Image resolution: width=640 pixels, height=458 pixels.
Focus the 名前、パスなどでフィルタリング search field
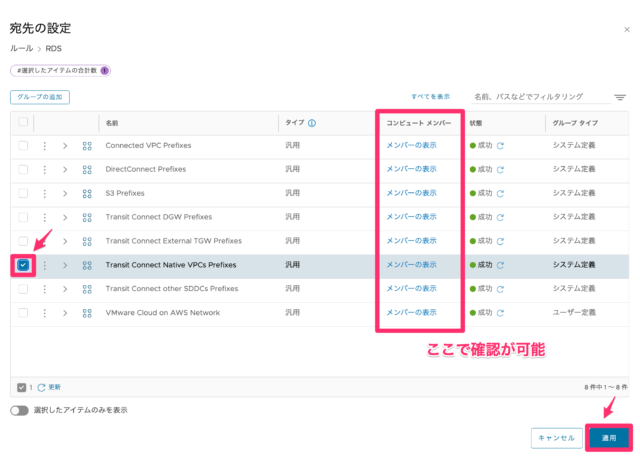(540, 97)
